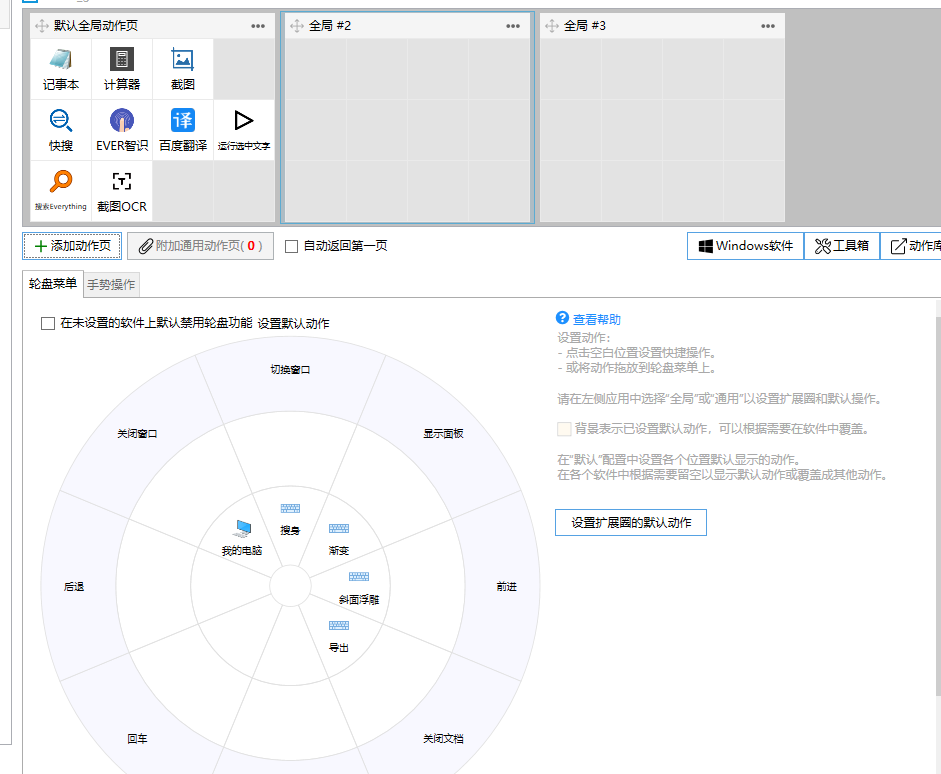Open the options menu of 默认全局动作页

coord(258,26)
